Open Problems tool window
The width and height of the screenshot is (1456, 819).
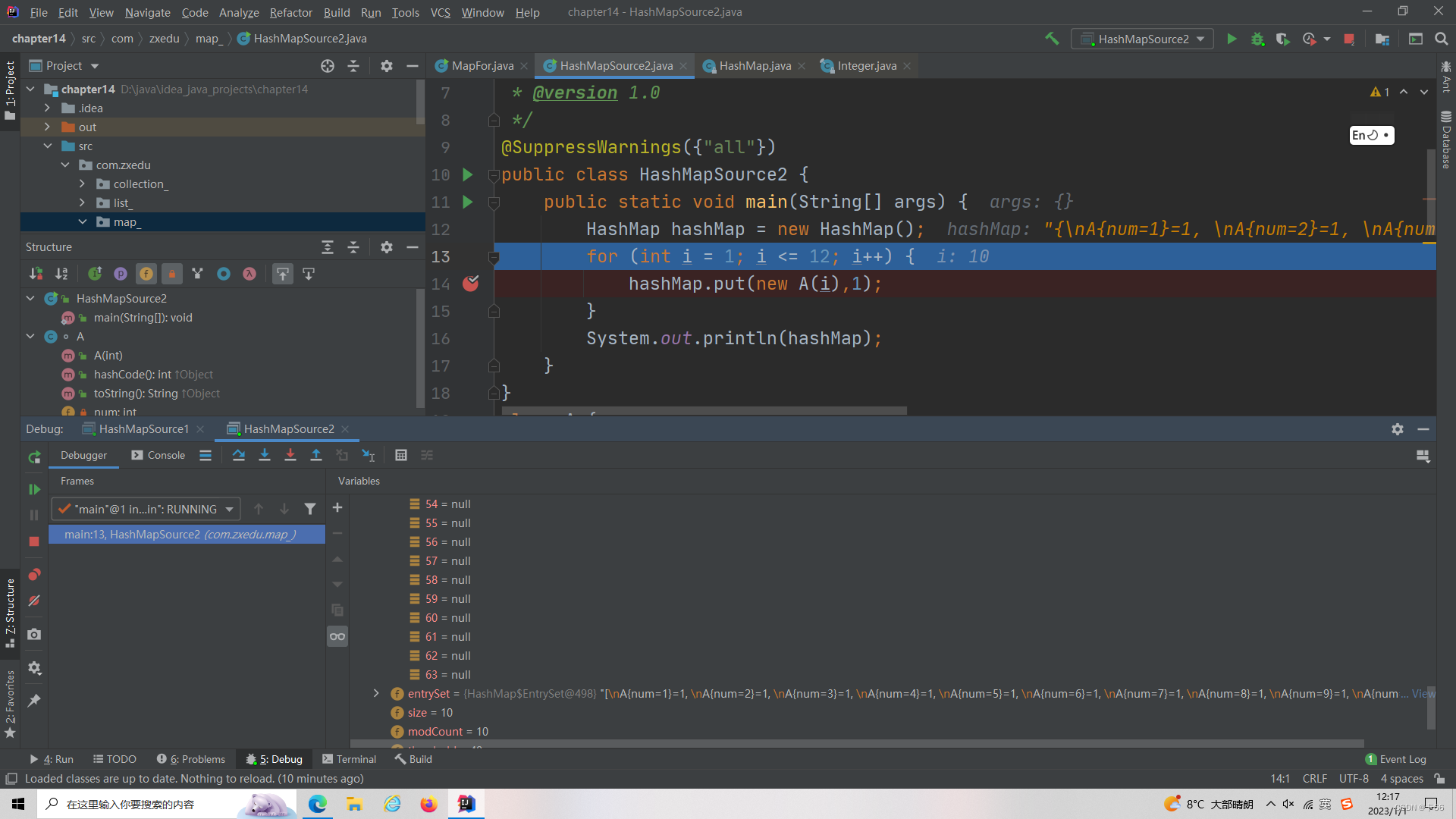click(191, 759)
